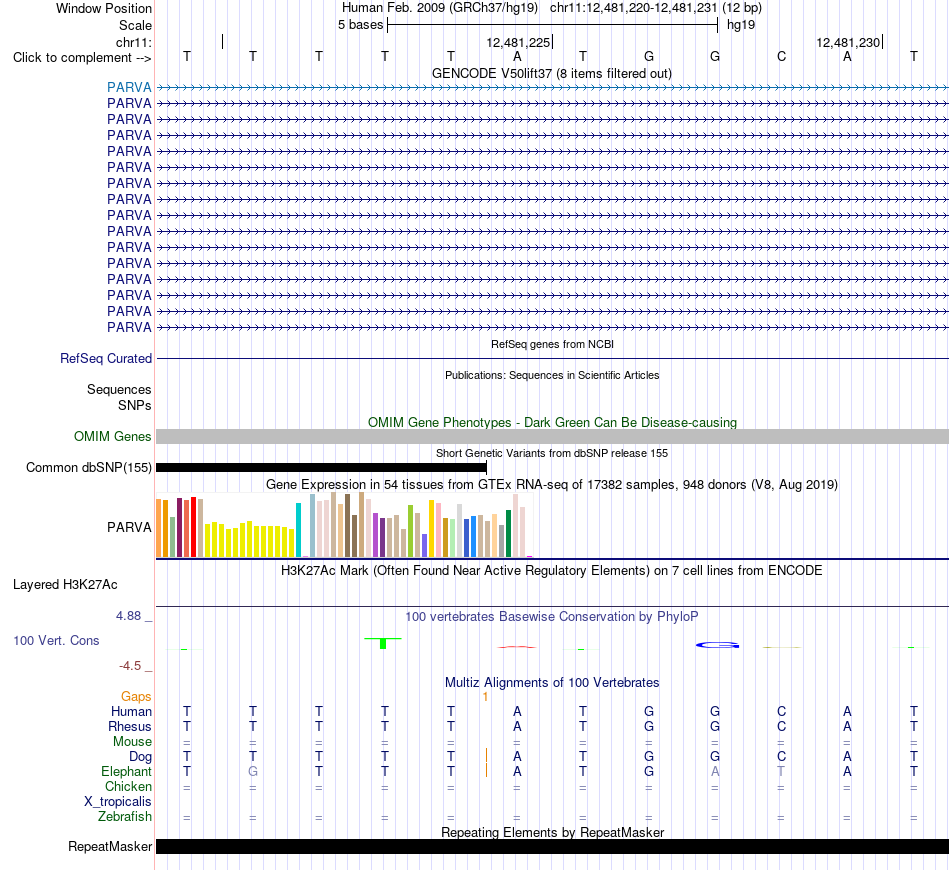Click the black Common dbSNP(155) variant bar
Image resolution: width=950 pixels, height=870 pixels.
[321, 468]
